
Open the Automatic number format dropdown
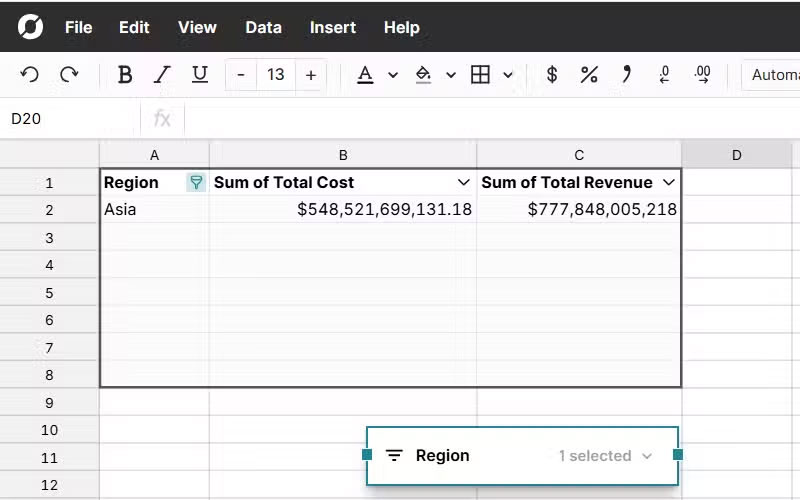point(770,75)
